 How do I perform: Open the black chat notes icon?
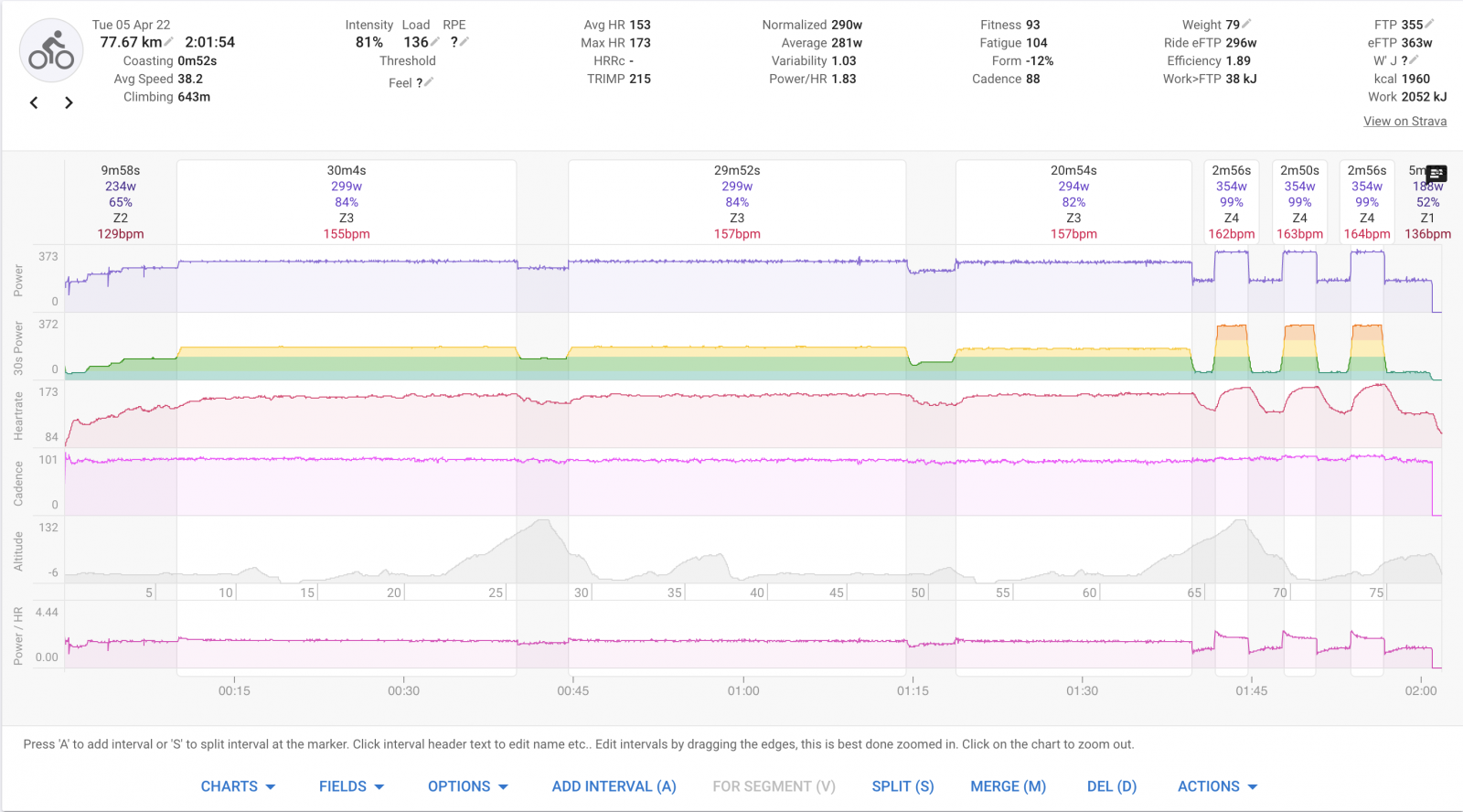[x=1436, y=174]
